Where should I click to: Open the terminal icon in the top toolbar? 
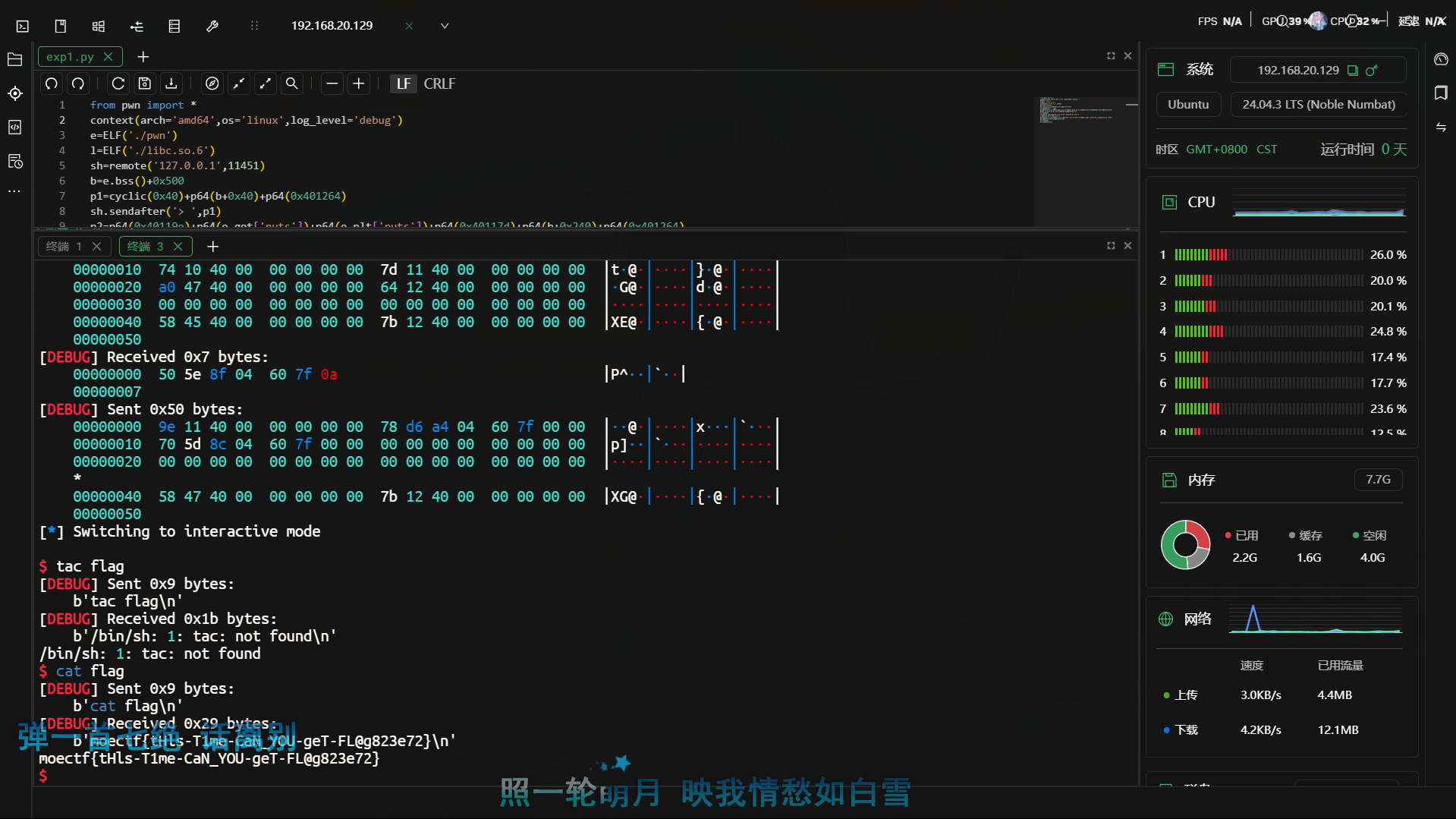pos(21,25)
